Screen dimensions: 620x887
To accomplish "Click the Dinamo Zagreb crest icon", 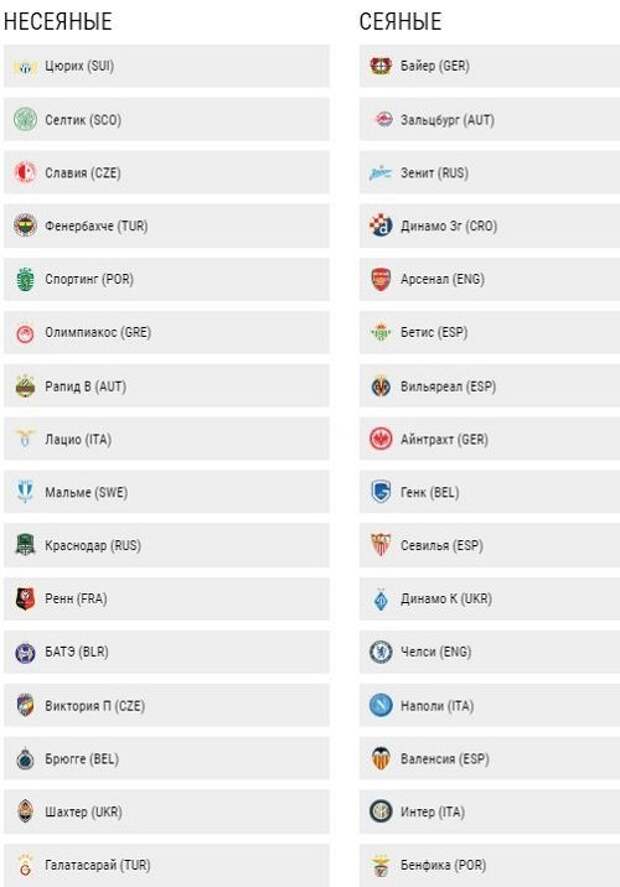I will [381, 227].
